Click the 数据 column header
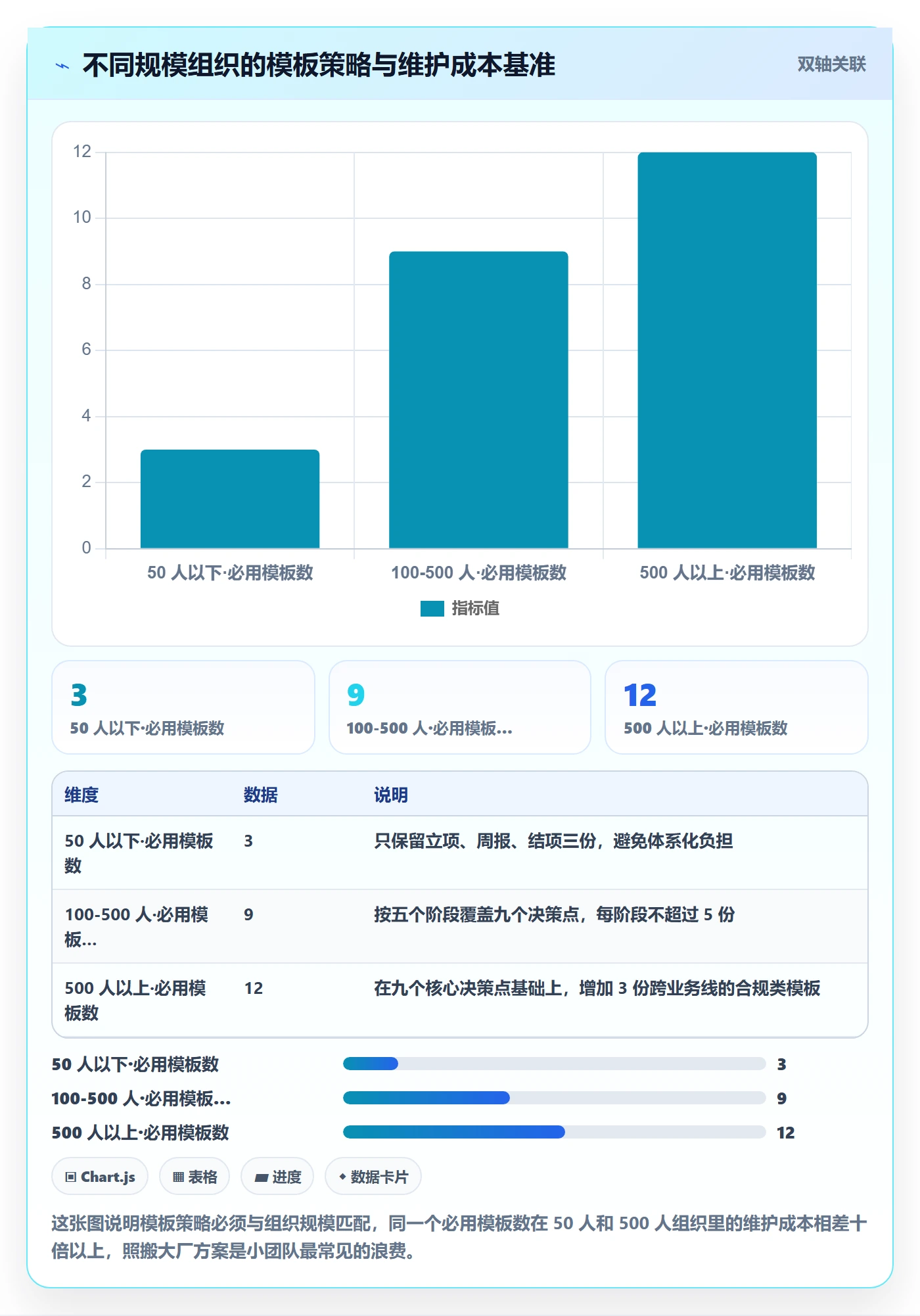The width and height of the screenshot is (920, 1316). pos(260,795)
